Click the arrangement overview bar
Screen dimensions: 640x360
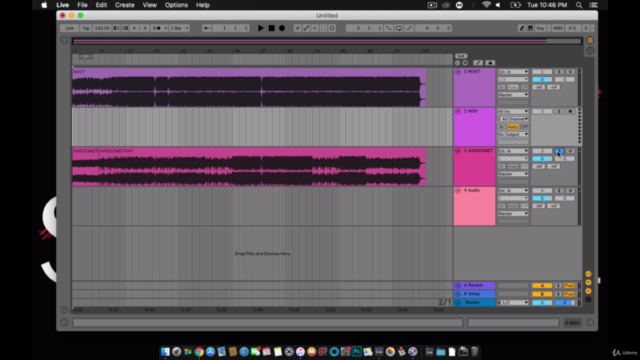click(327, 41)
